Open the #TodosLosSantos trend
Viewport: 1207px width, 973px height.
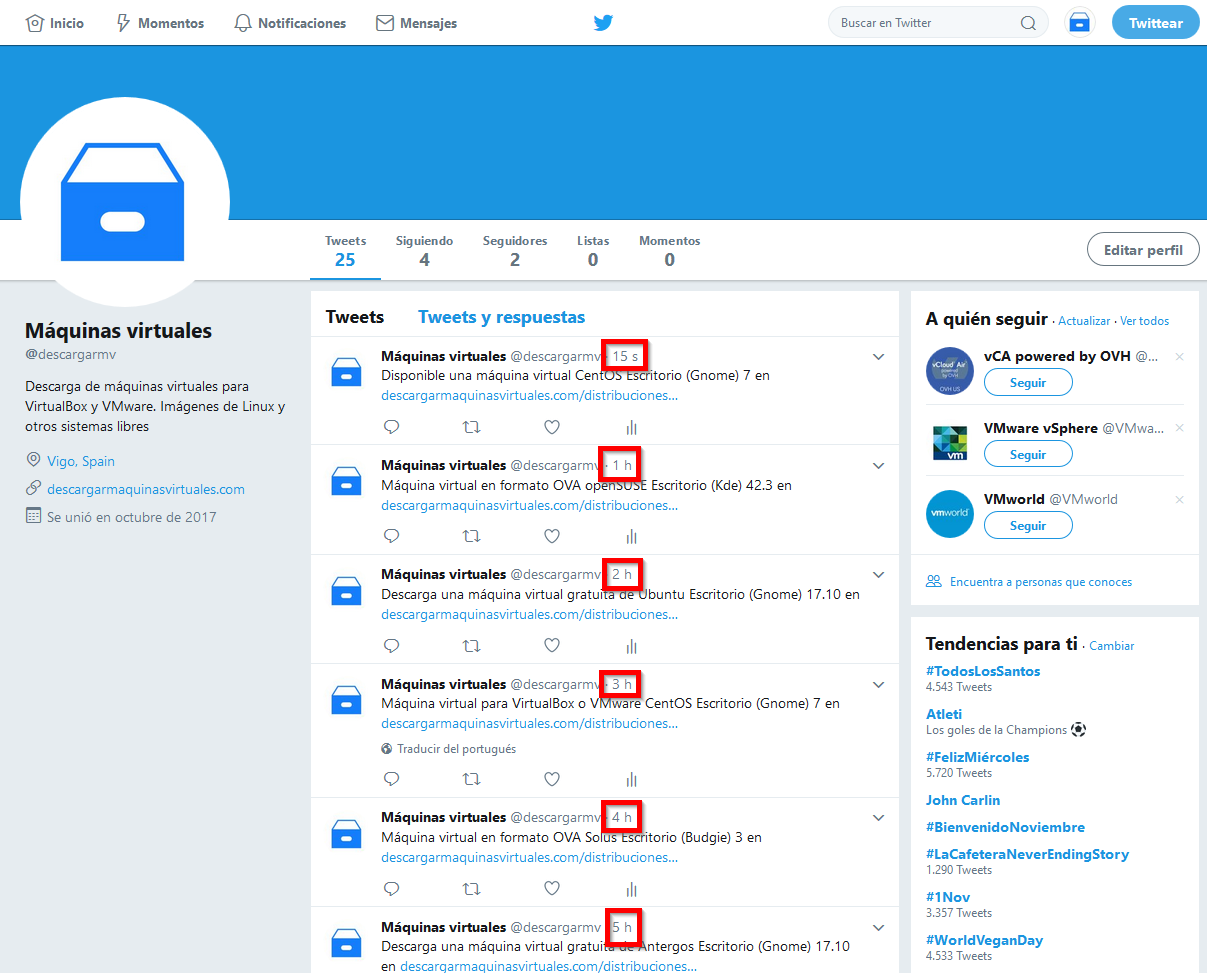click(983, 671)
